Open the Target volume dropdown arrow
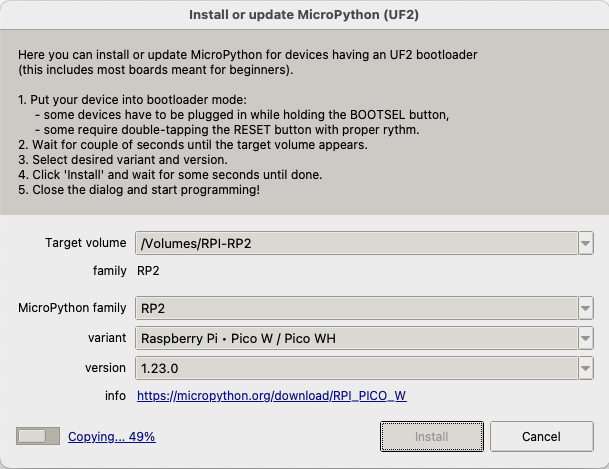The height and width of the screenshot is (469, 609). (584, 243)
